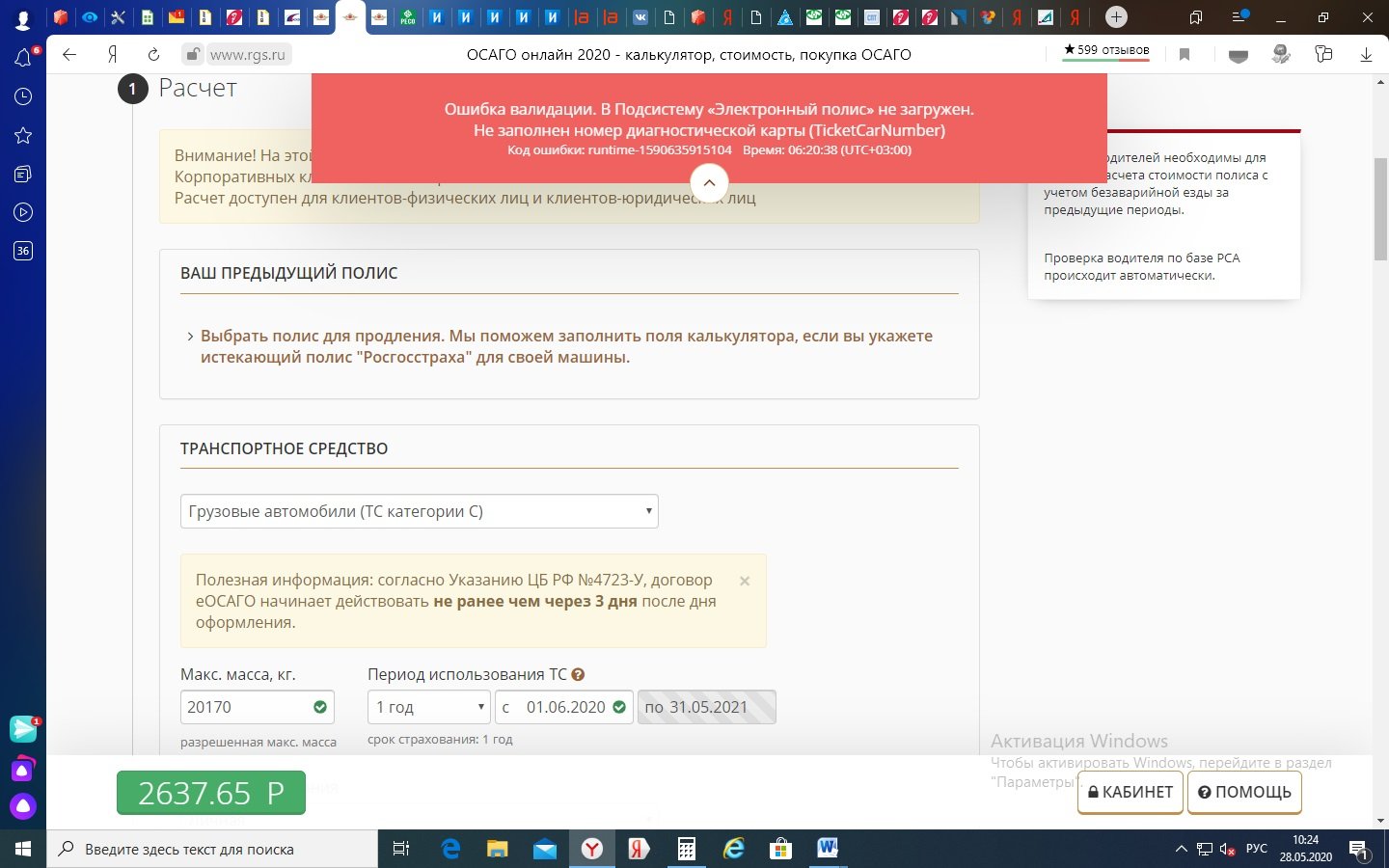Open the tab groups icon near menu
Image resolution: width=1389 pixels, height=868 pixels.
[x=1196, y=16]
